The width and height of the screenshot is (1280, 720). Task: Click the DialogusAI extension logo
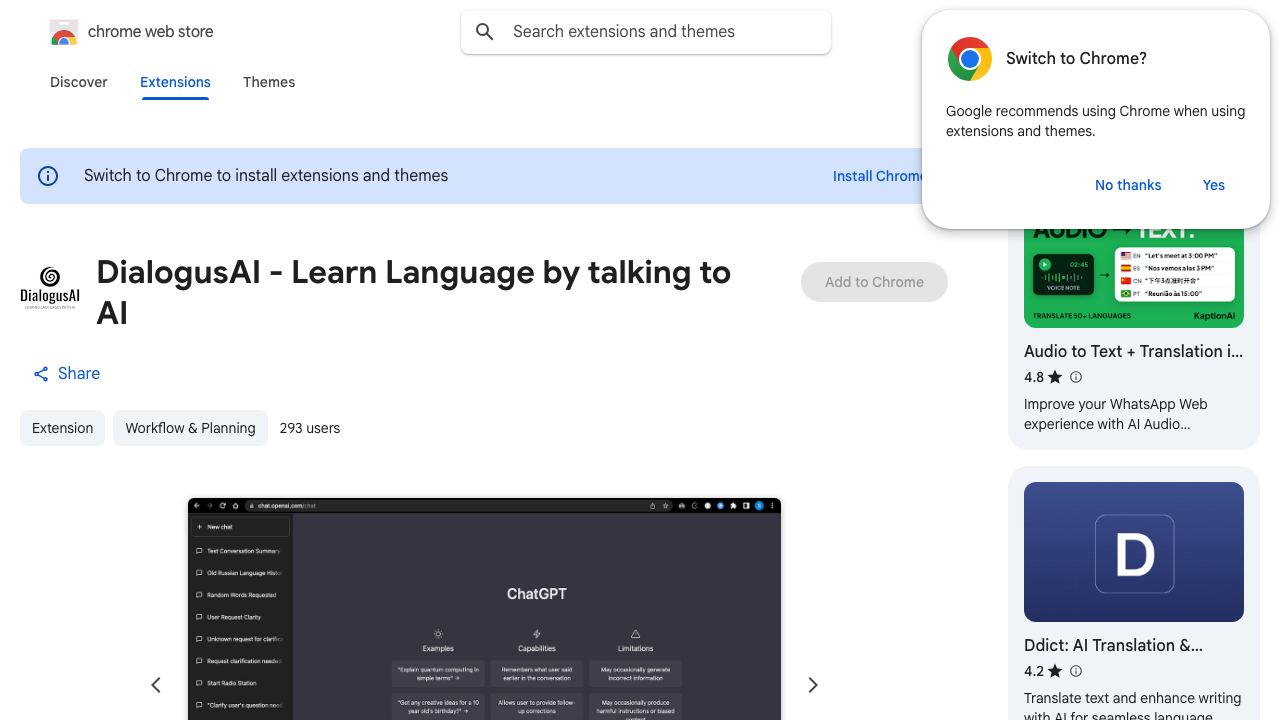pos(50,288)
